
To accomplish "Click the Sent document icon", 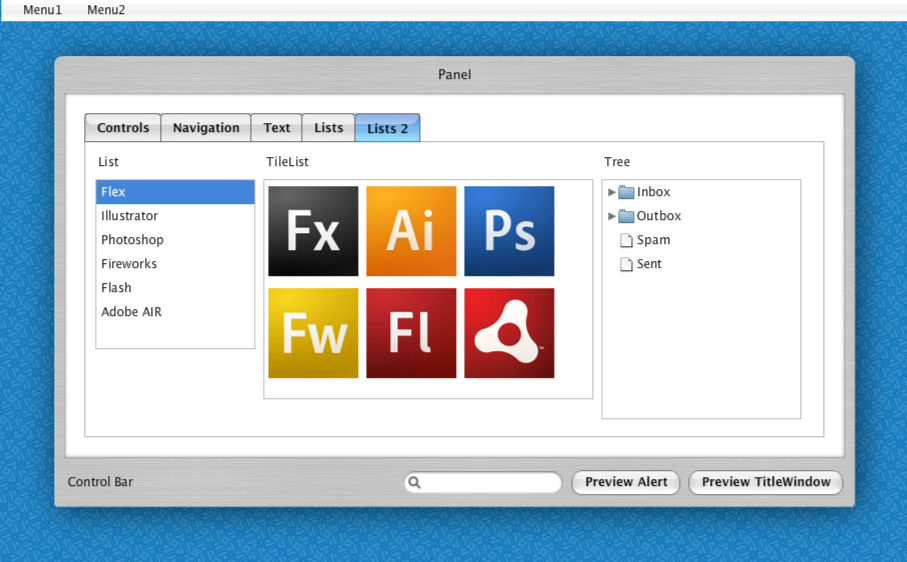I will (x=626, y=264).
